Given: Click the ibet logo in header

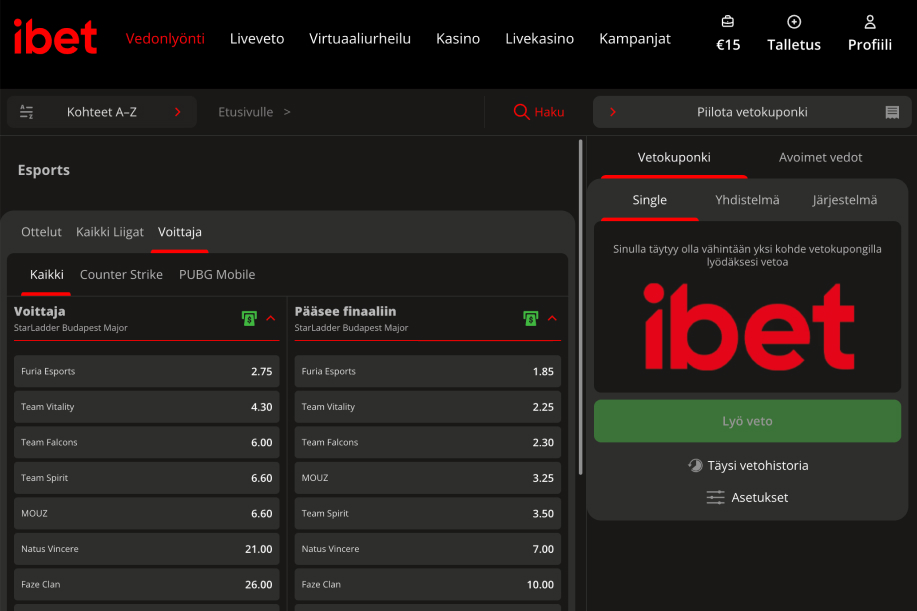Looking at the screenshot, I should [56, 38].
